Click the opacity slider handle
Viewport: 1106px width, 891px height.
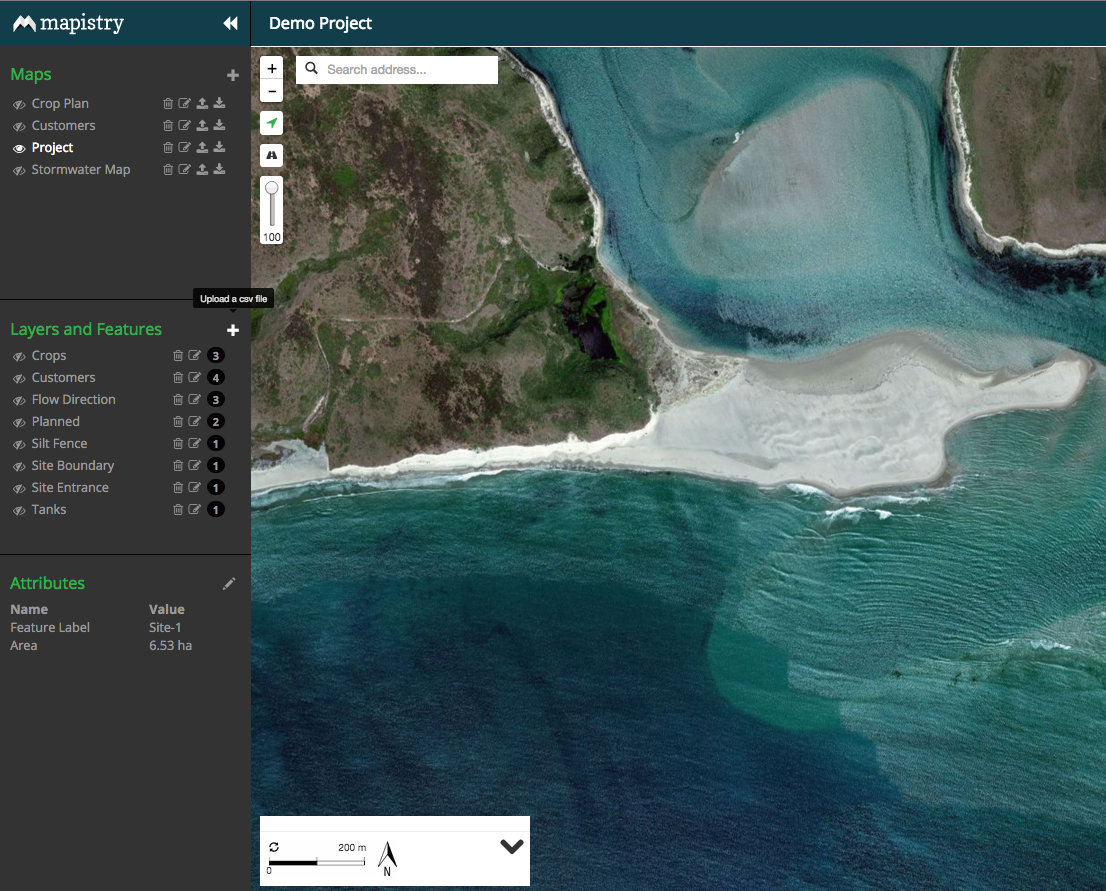click(271, 188)
